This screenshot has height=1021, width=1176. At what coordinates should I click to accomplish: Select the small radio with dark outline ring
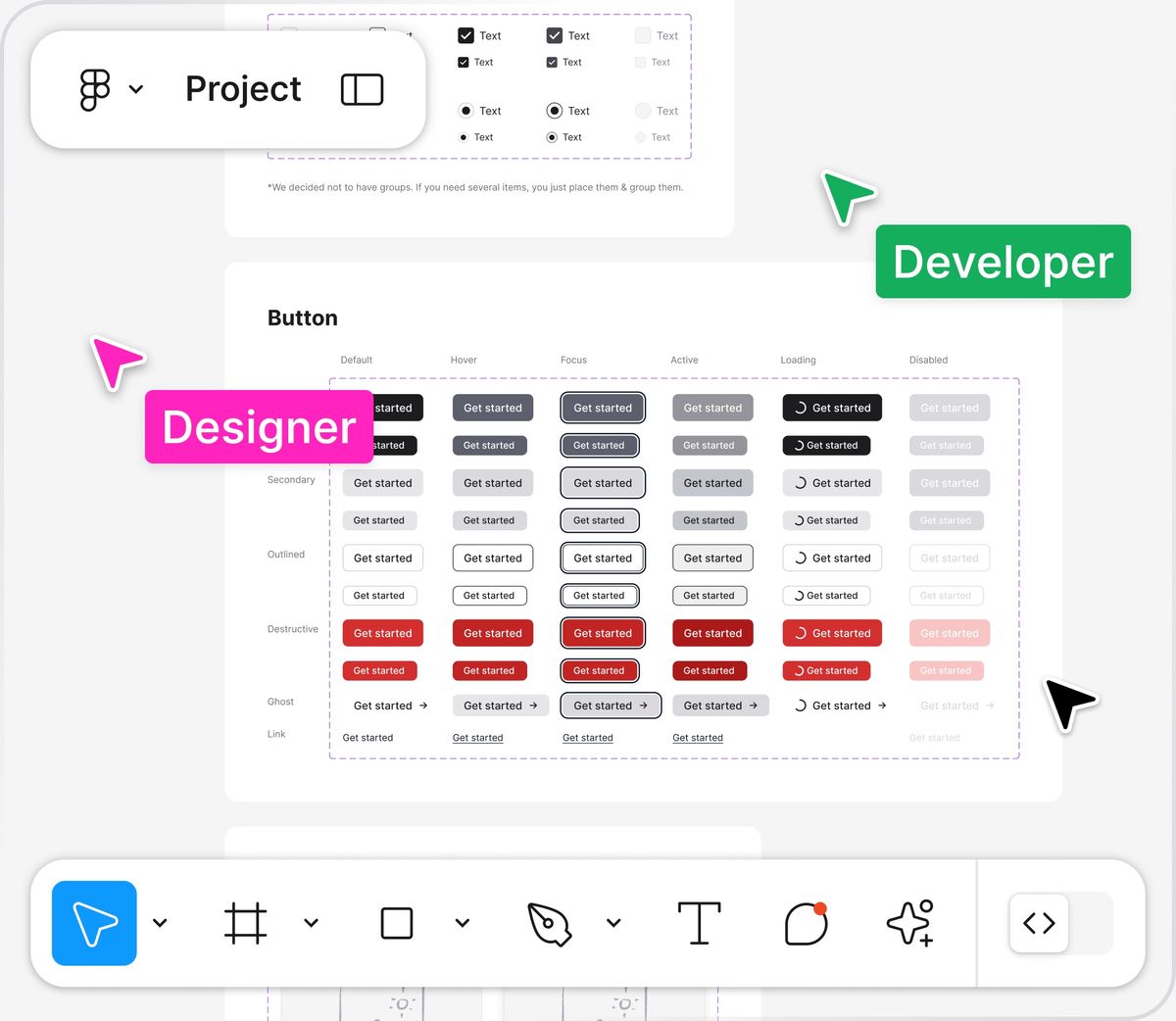point(552,137)
